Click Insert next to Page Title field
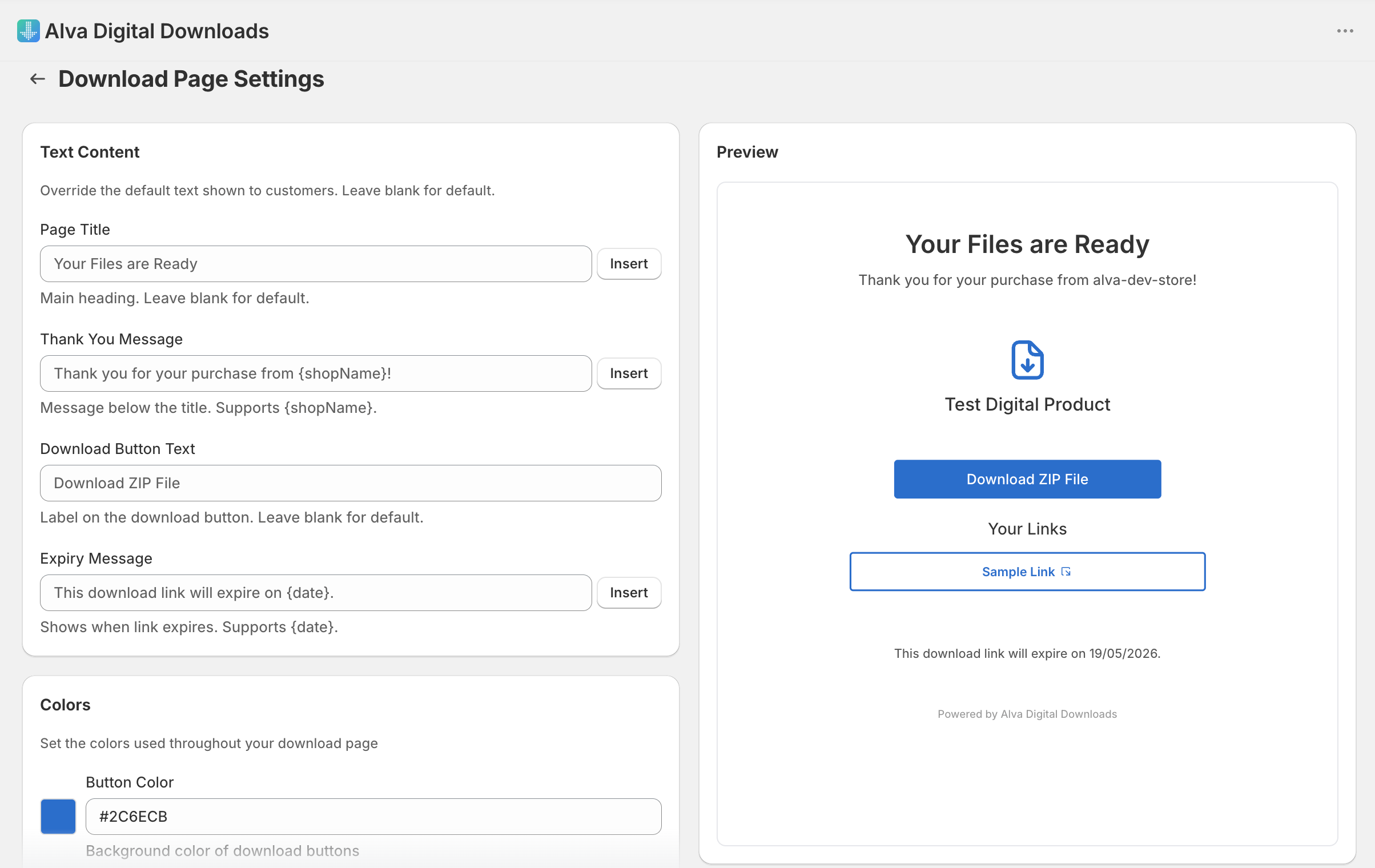 pos(629,264)
